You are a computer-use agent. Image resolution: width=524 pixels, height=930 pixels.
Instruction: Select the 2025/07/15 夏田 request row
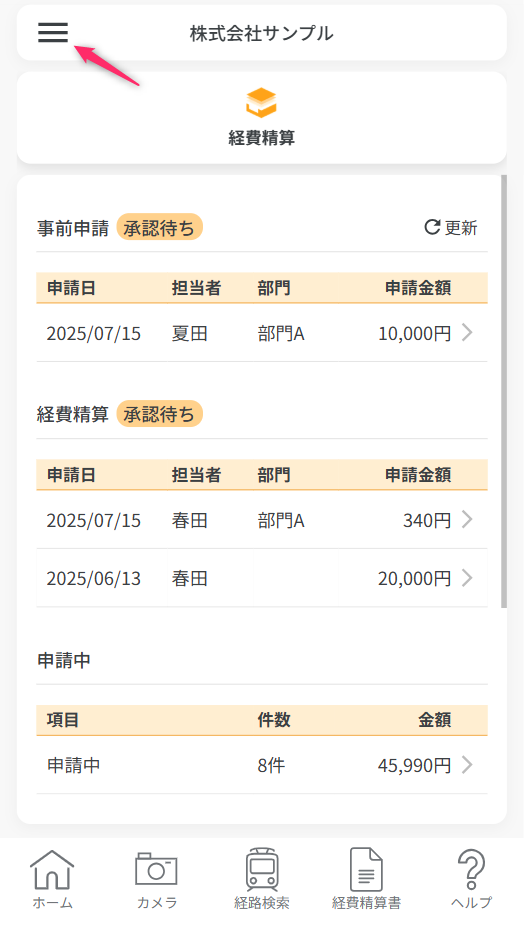(262, 333)
